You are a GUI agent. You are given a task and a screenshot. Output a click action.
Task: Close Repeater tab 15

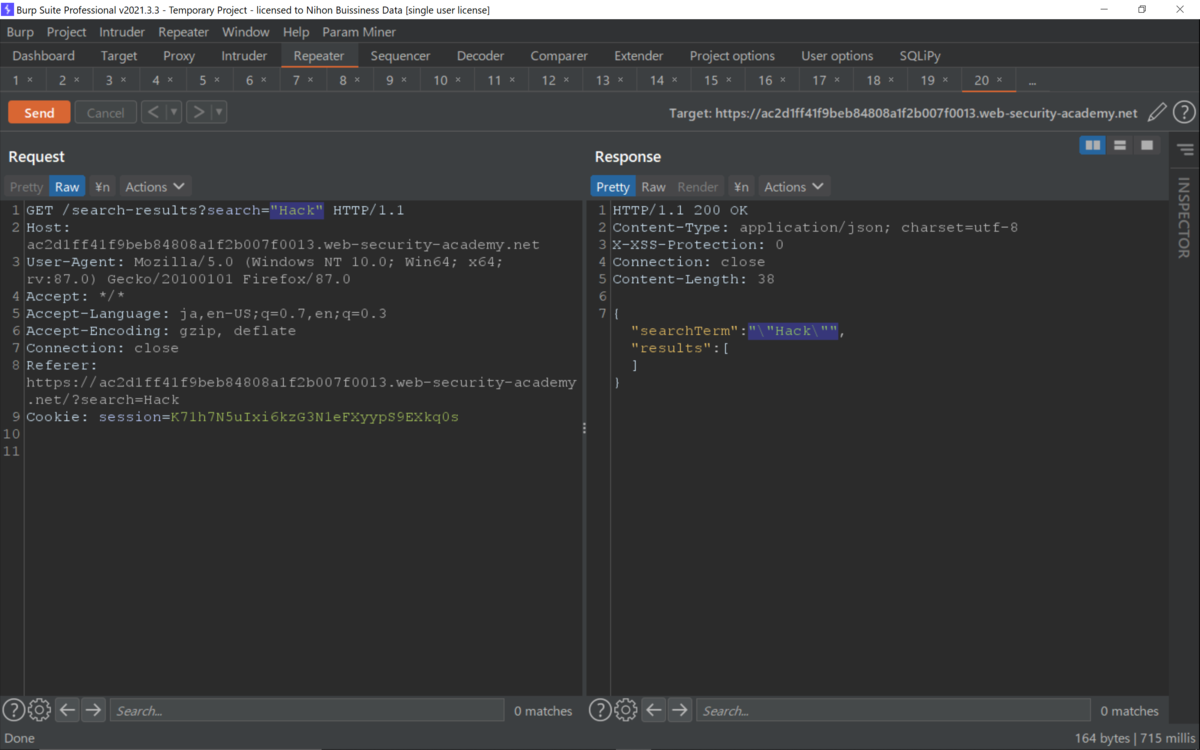[x=728, y=80]
